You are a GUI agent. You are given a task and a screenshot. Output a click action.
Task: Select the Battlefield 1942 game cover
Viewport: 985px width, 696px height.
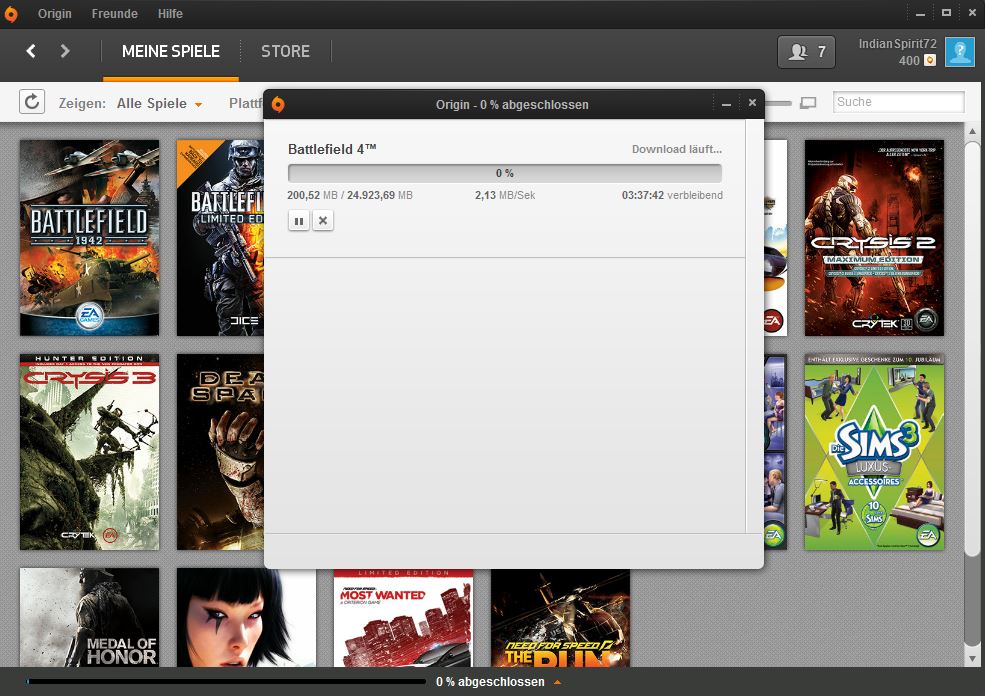pyautogui.click(x=89, y=237)
